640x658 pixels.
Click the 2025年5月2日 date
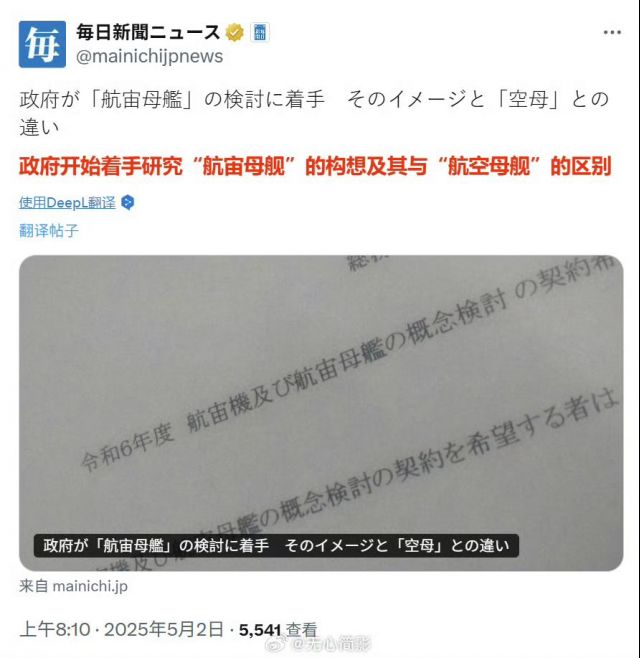[x=164, y=629]
